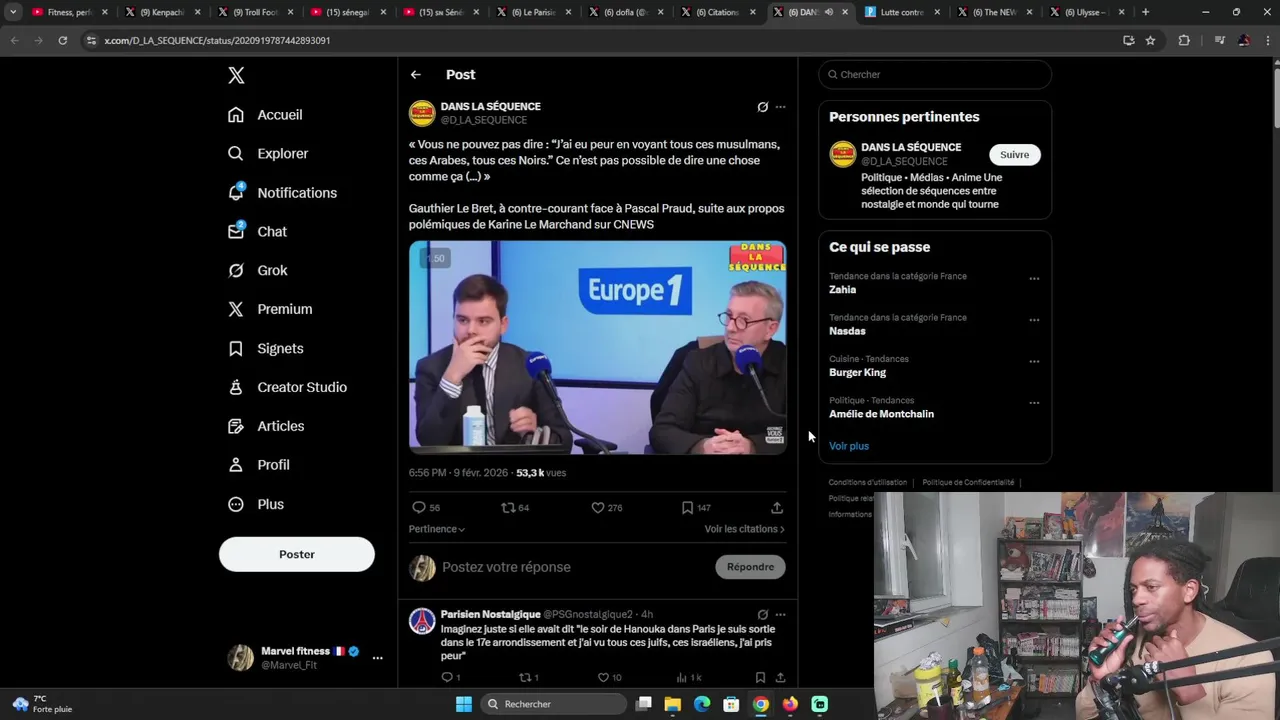The image size is (1280, 720).
Task: Click Grok icon on Parisien Nostalgique reply
Action: [x=762, y=615]
